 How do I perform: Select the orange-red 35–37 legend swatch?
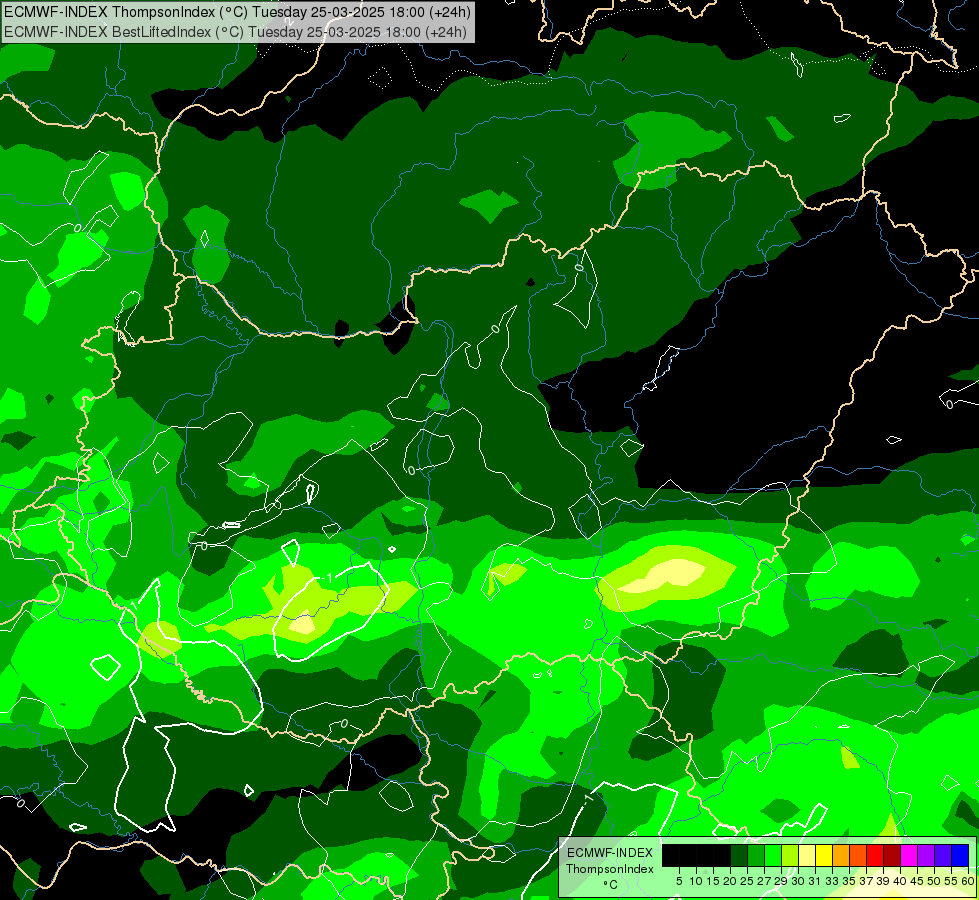point(858,855)
